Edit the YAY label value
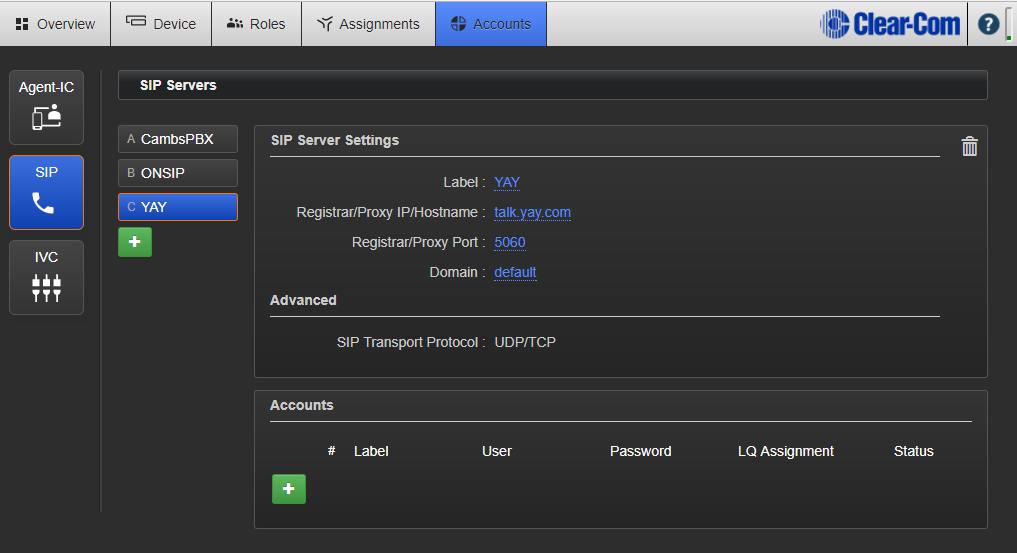The width and height of the screenshot is (1017, 553). pyautogui.click(x=507, y=182)
